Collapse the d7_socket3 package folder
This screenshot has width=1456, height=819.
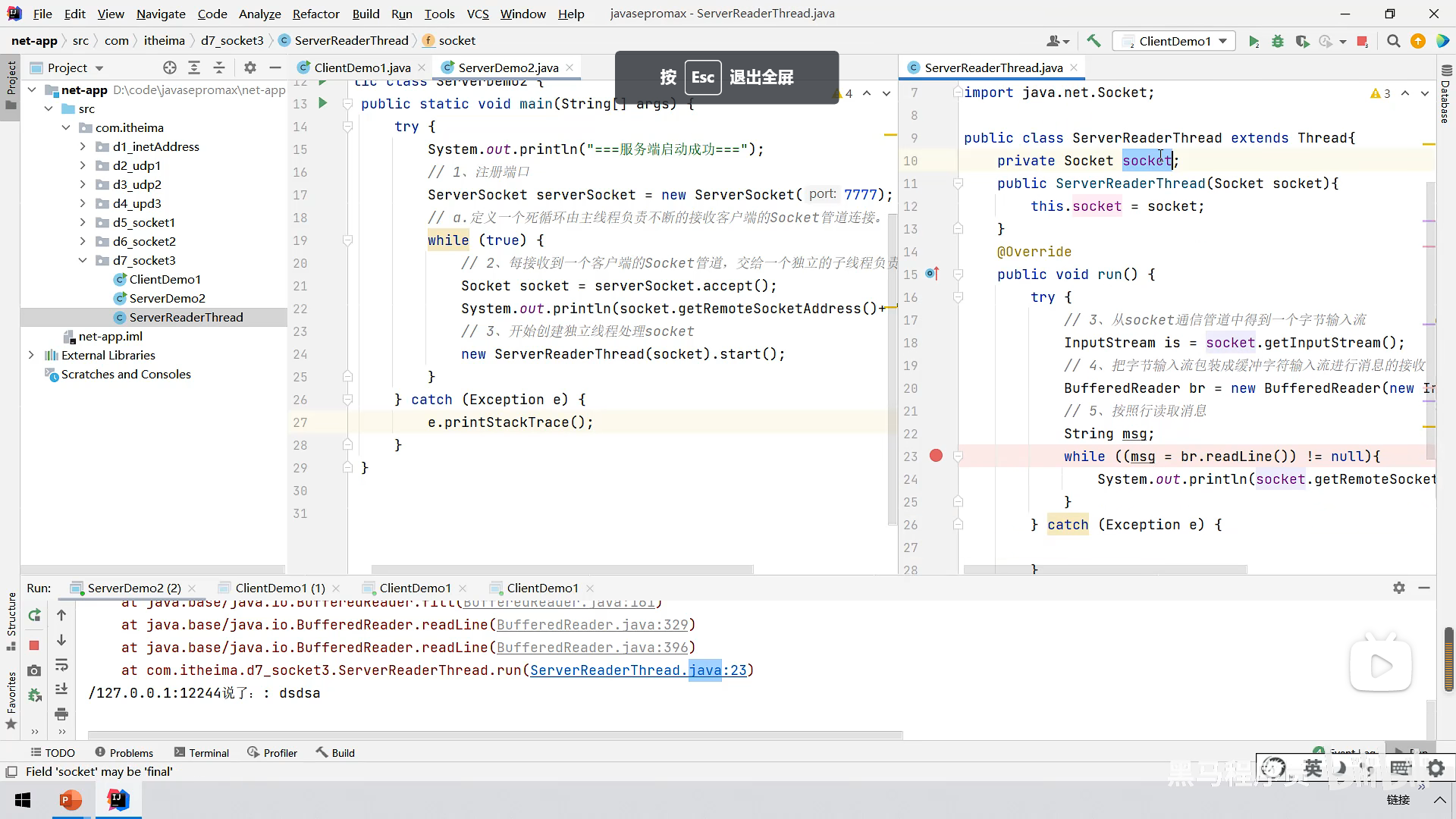click(83, 260)
